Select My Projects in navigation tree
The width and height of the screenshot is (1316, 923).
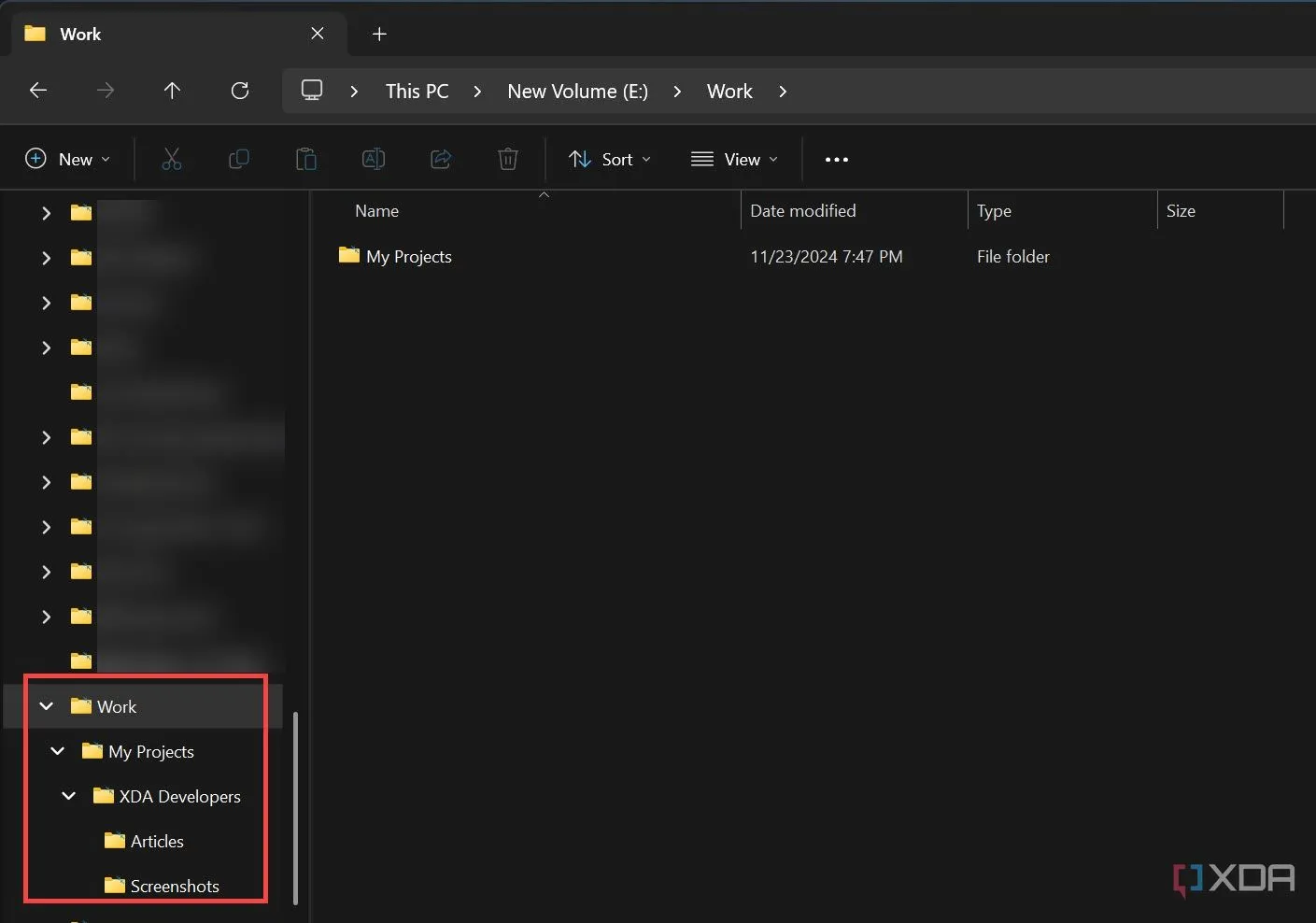click(151, 752)
